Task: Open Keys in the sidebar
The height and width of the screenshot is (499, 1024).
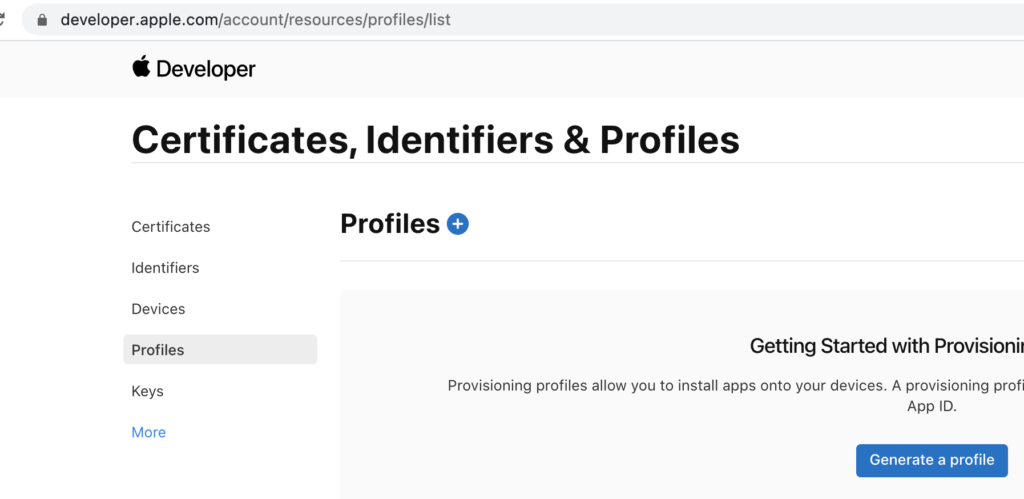Action: (148, 391)
